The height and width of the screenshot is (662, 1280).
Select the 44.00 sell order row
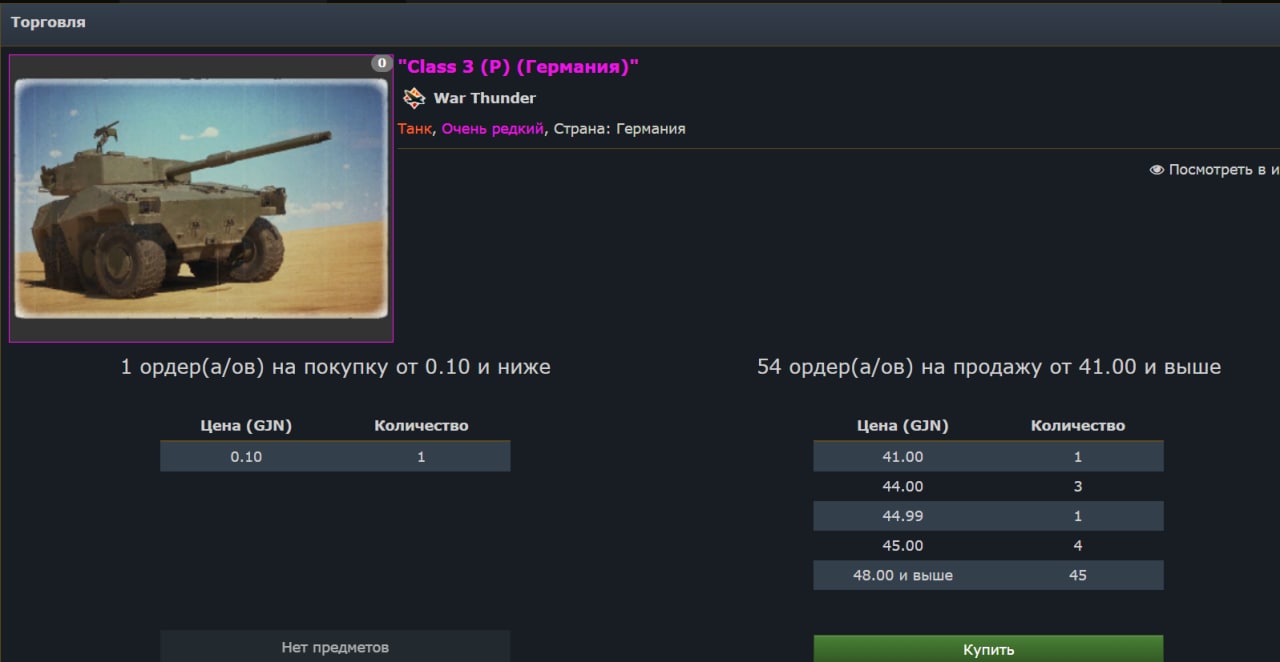point(988,486)
